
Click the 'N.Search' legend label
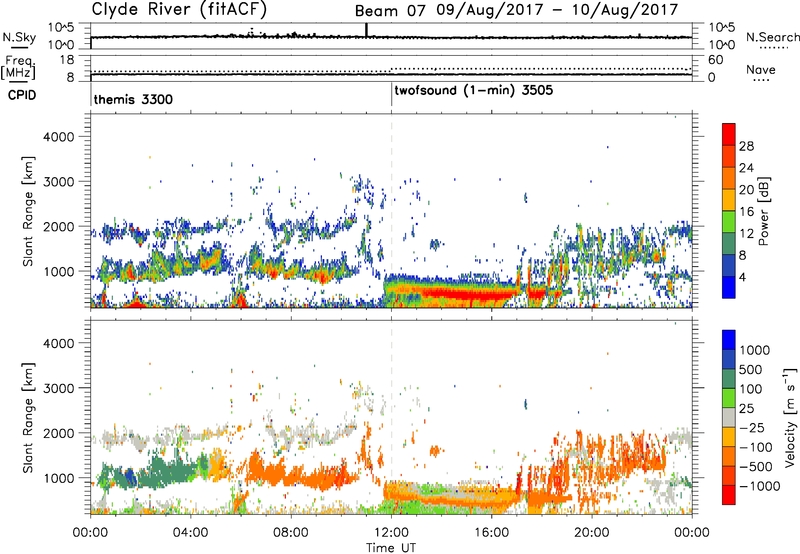tap(772, 37)
